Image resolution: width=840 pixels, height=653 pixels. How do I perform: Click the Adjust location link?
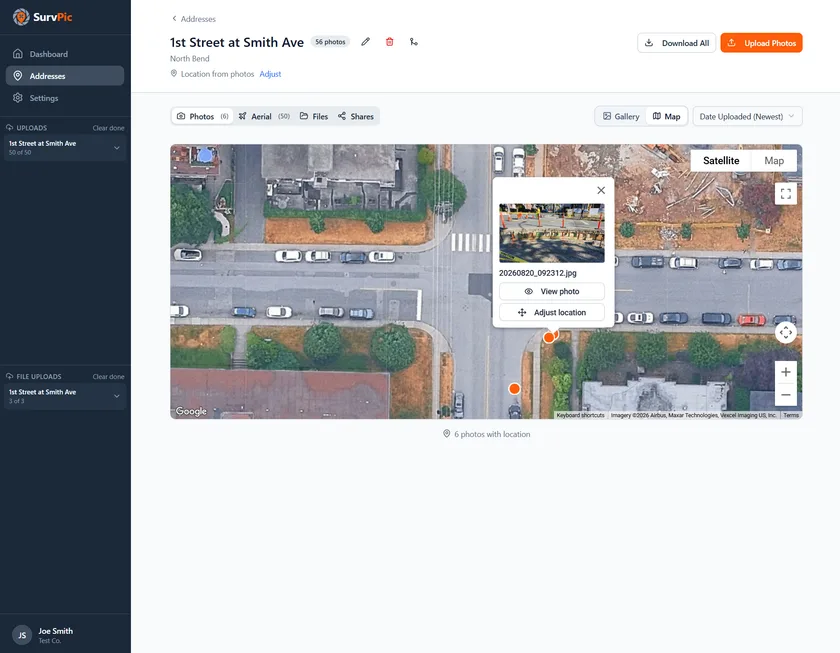click(270, 74)
